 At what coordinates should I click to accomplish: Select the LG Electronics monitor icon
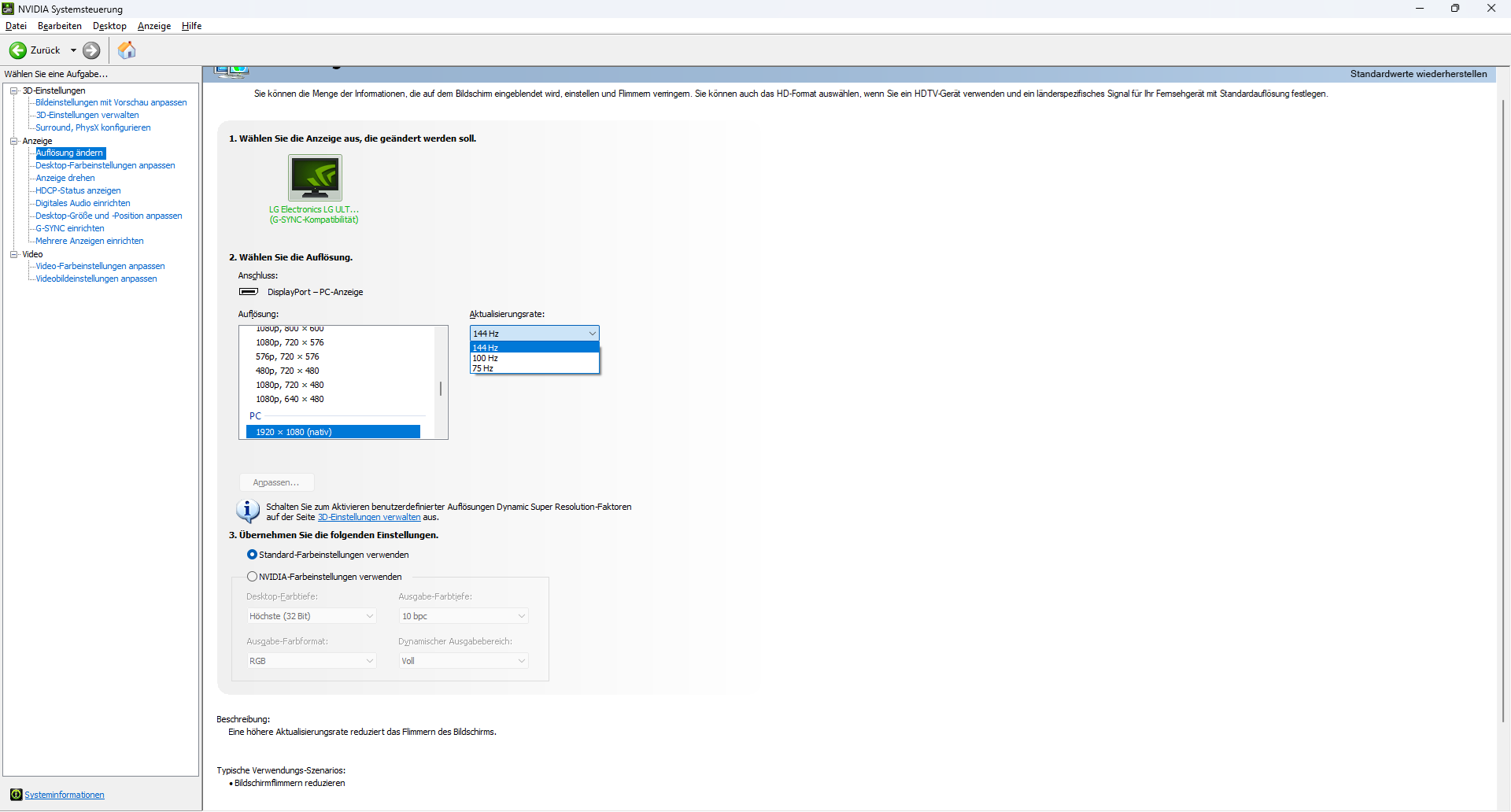[x=315, y=177]
